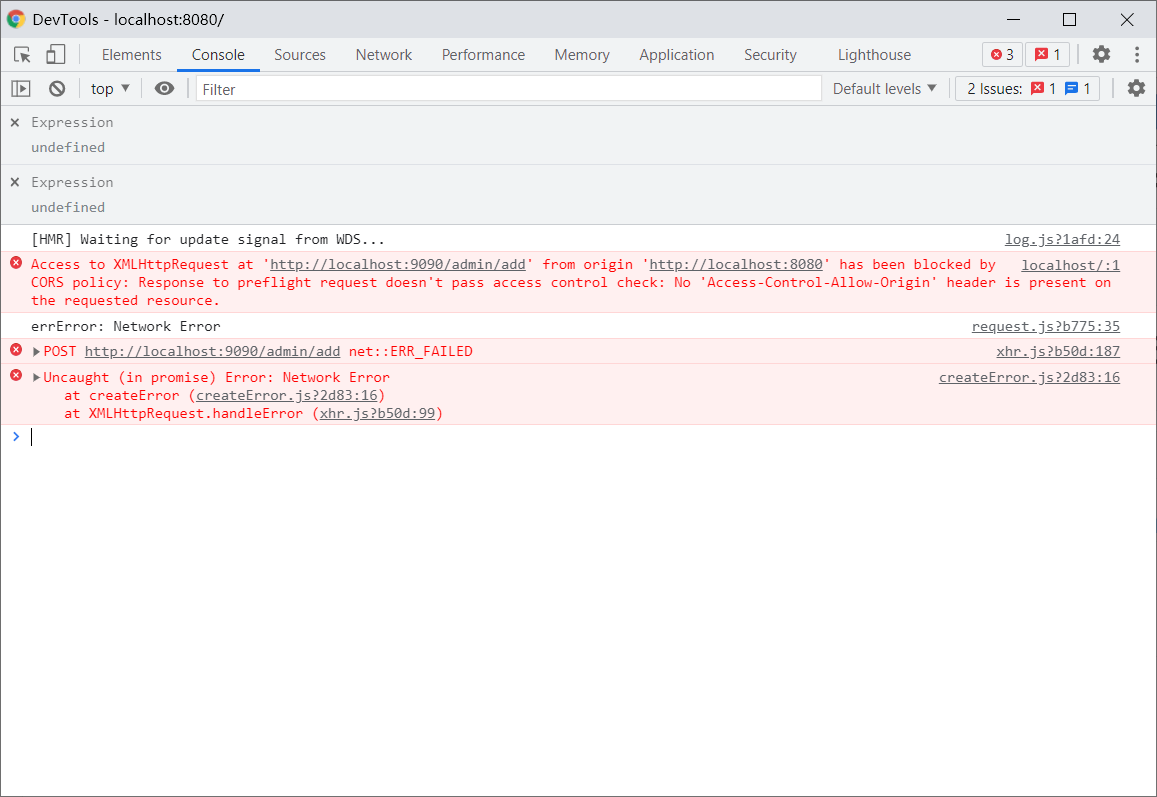Click the 1 page issue badge

1047,55
